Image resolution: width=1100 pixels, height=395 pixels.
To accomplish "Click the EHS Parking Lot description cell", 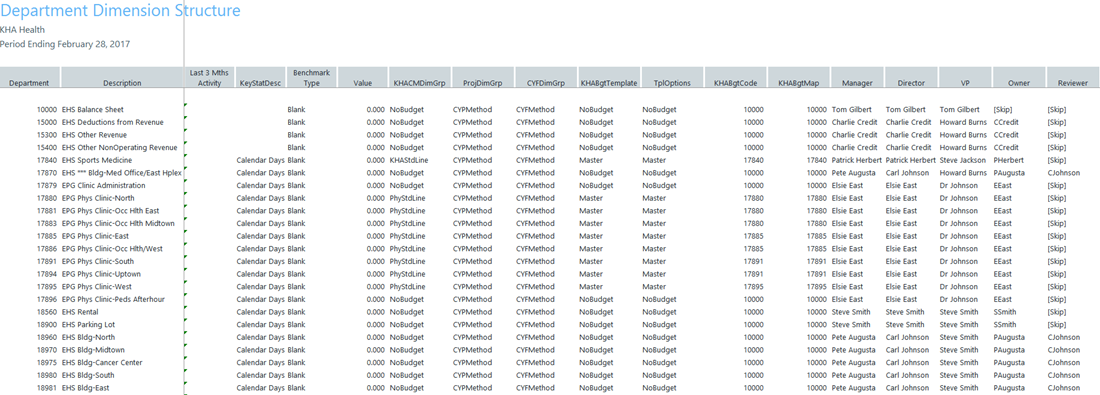I will click(x=88, y=324).
